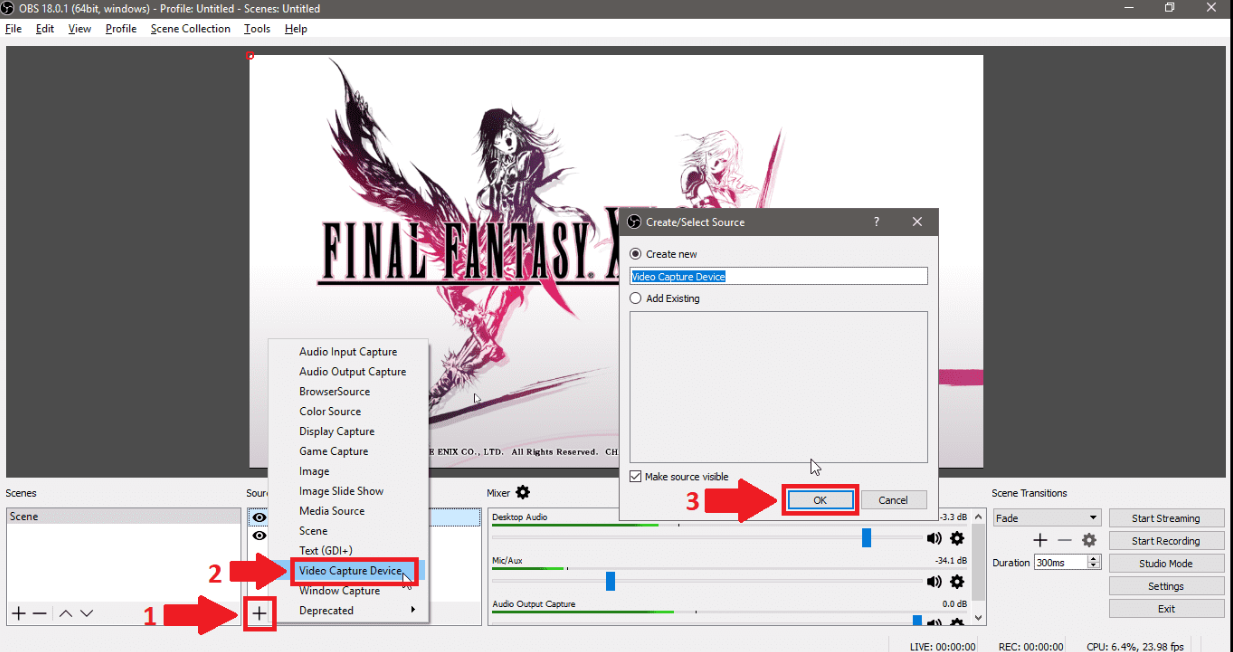Confirm the dialog with OK
This screenshot has height=652, width=1233.
(x=820, y=500)
